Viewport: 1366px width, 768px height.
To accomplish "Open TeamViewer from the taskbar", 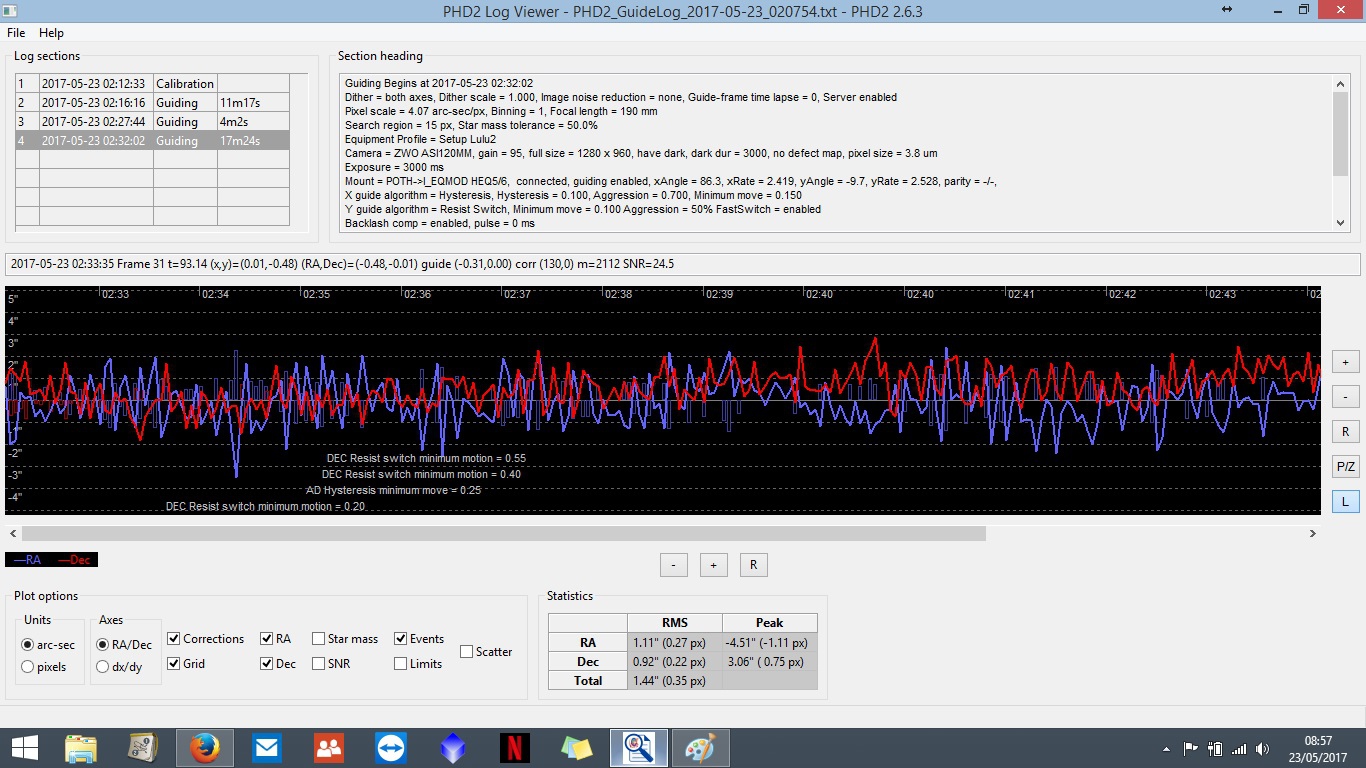I will pyautogui.click(x=390, y=748).
